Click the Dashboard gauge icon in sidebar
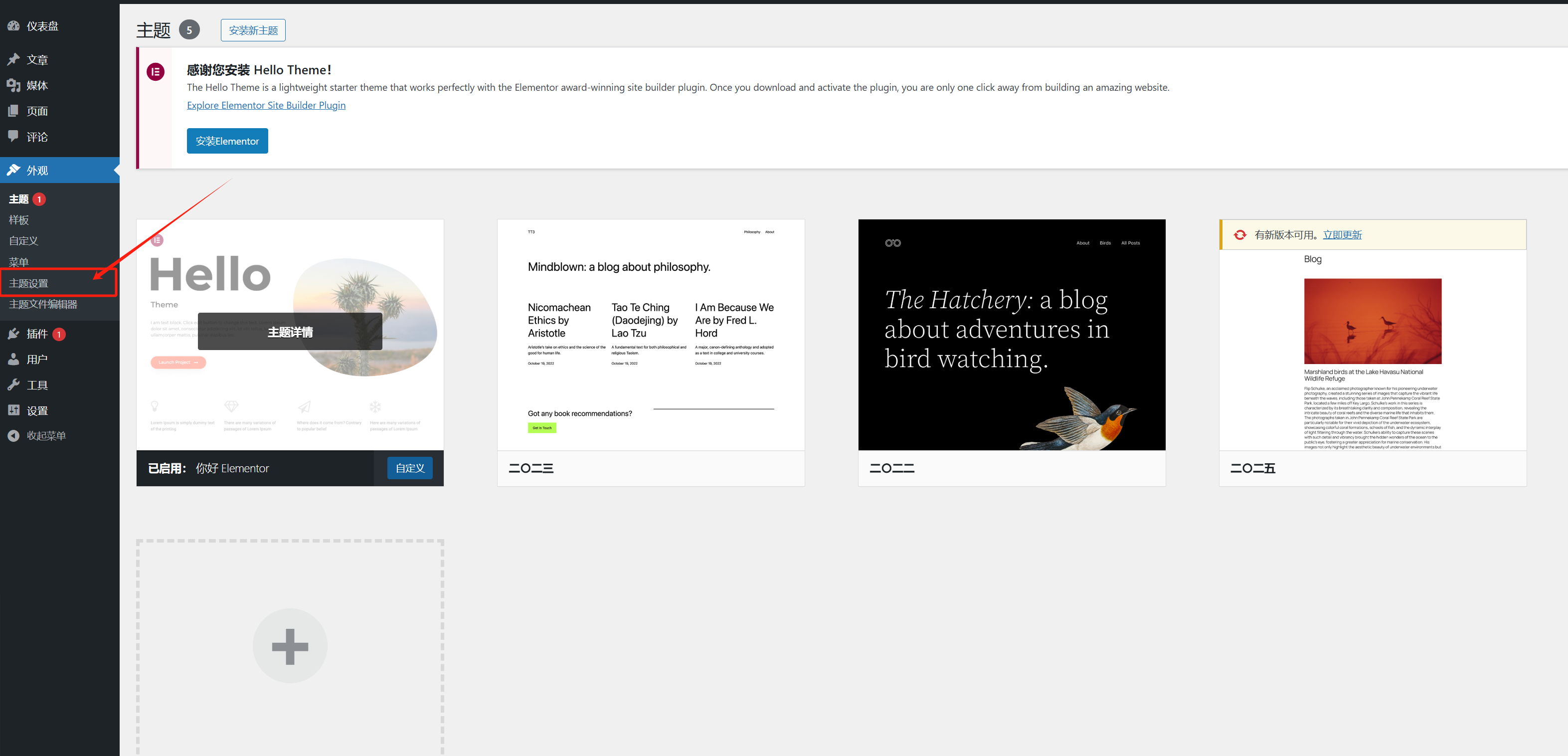The width and height of the screenshot is (1568, 756). pyautogui.click(x=13, y=26)
